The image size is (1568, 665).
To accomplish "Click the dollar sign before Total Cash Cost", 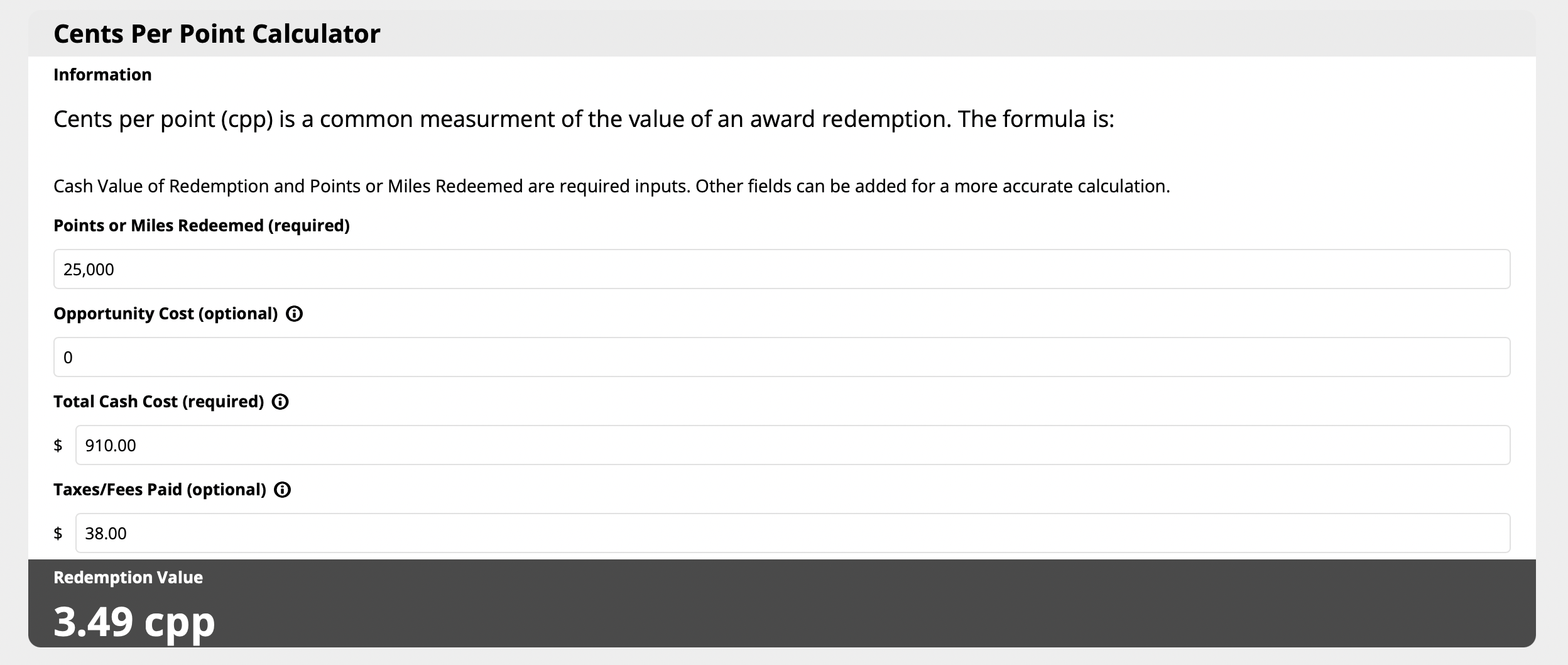I will pyautogui.click(x=58, y=446).
